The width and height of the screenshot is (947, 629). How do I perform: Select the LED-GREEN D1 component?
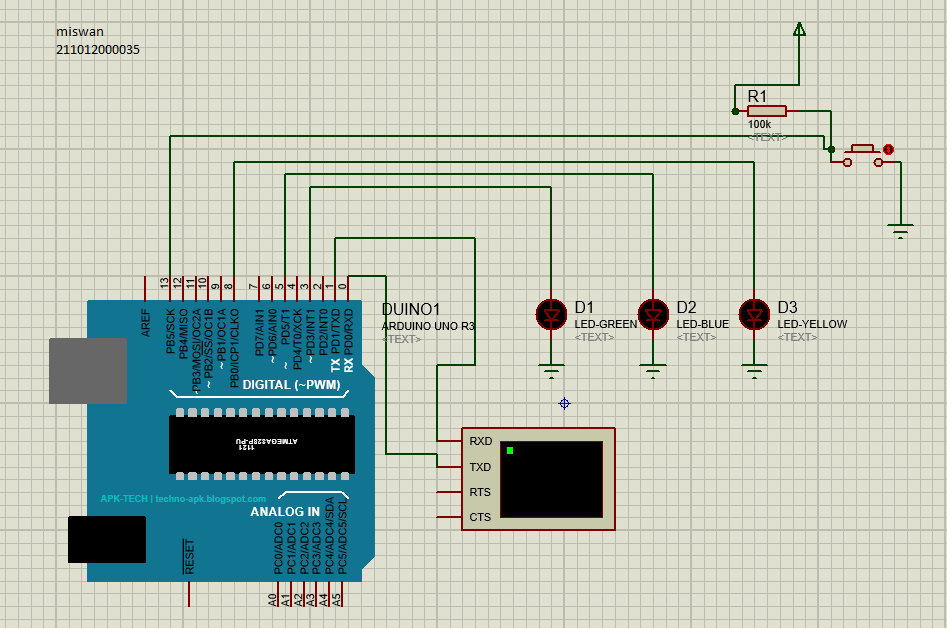coord(551,314)
